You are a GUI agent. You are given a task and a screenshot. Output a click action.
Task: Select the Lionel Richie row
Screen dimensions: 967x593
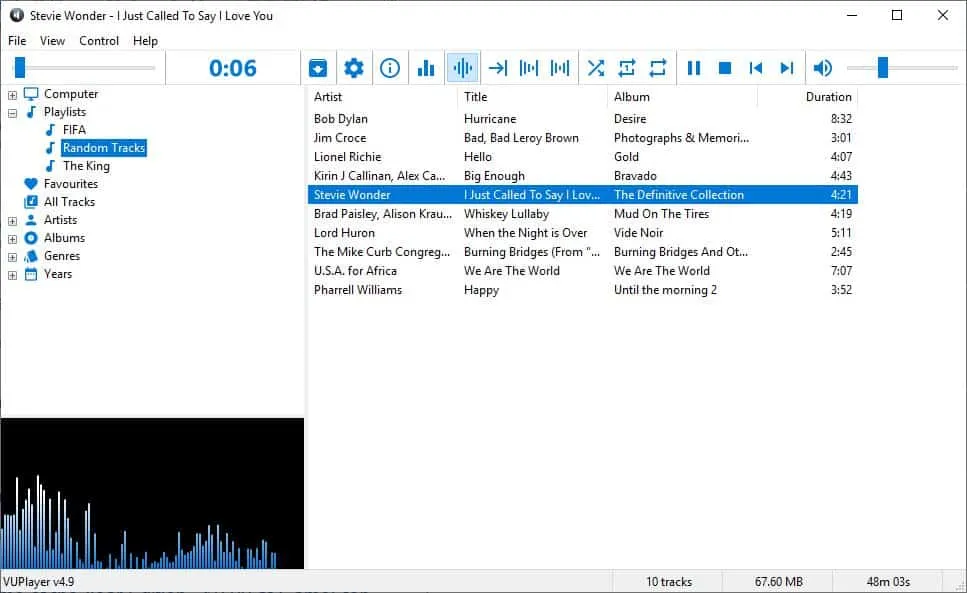[582, 157]
